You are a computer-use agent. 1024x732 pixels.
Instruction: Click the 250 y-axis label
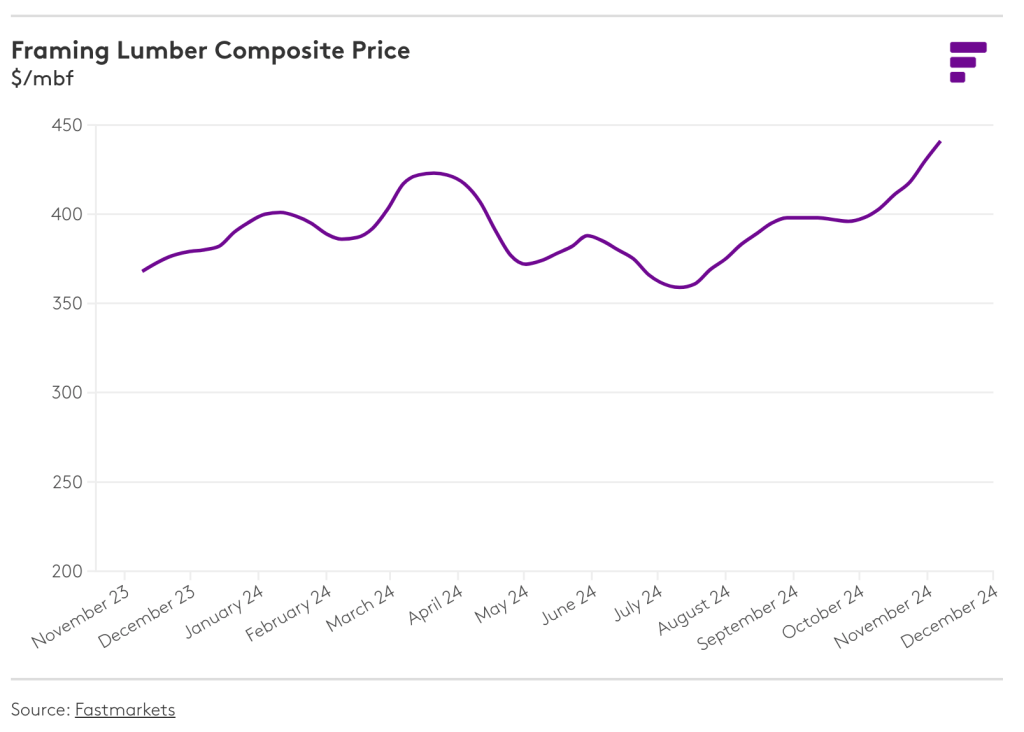pyautogui.click(x=67, y=482)
